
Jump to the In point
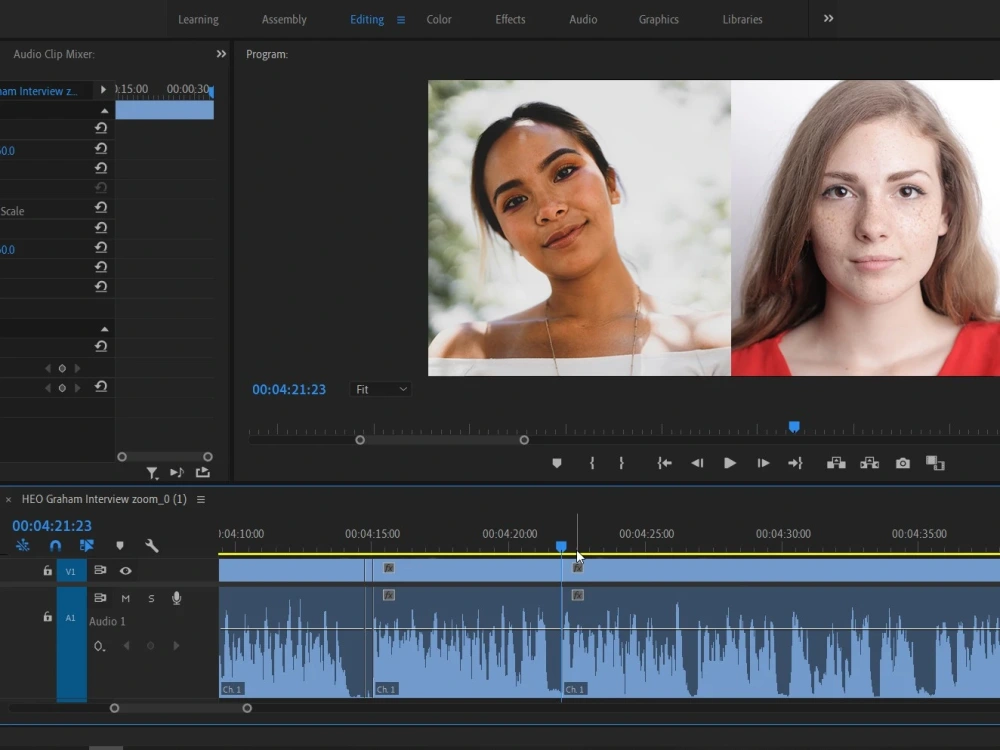(x=665, y=463)
